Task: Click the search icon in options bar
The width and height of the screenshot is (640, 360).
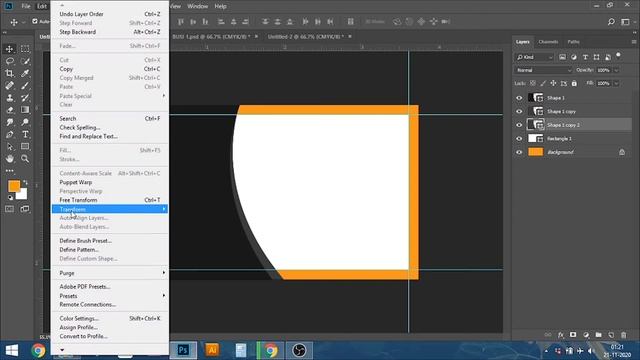Action: pyautogui.click(x=611, y=22)
